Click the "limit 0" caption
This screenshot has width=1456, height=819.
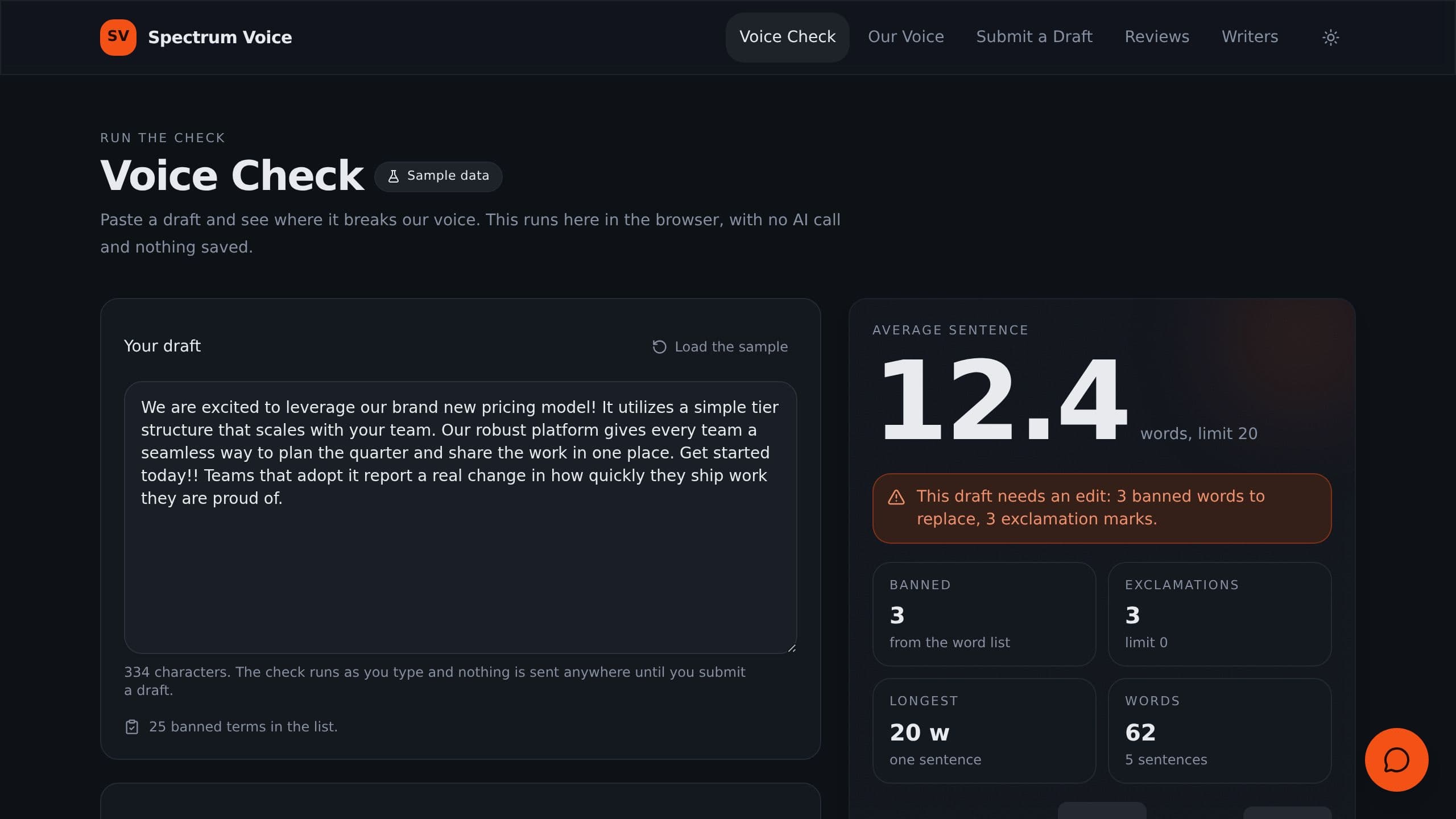pos(1146,643)
